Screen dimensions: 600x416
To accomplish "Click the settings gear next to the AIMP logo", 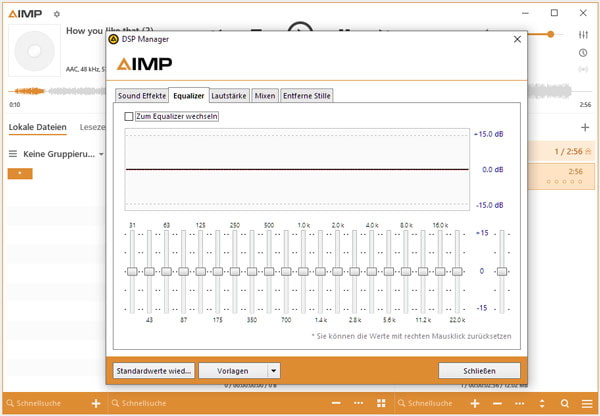I will pyautogui.click(x=57, y=14).
